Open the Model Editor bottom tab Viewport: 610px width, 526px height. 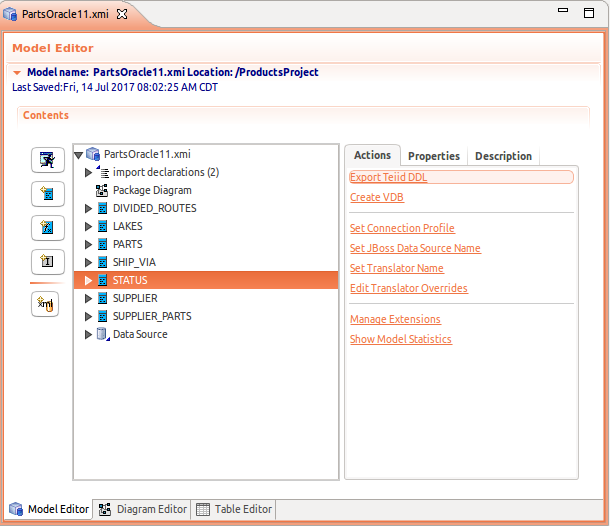(49, 509)
